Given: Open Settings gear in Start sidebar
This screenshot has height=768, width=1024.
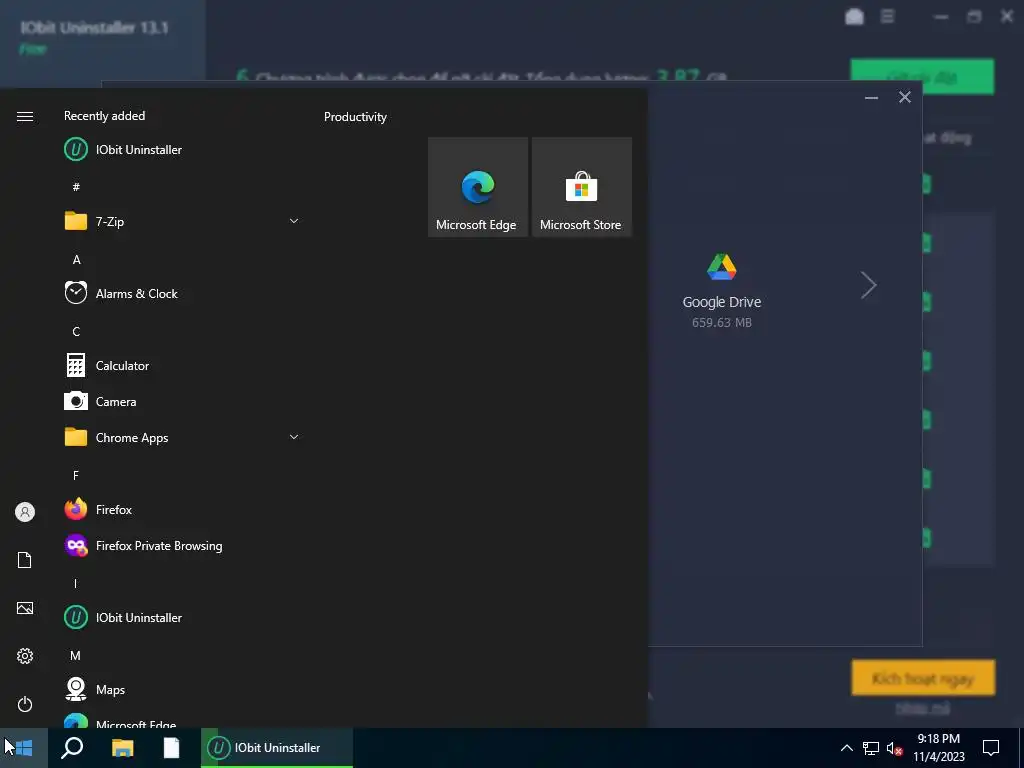Looking at the screenshot, I should 25,656.
